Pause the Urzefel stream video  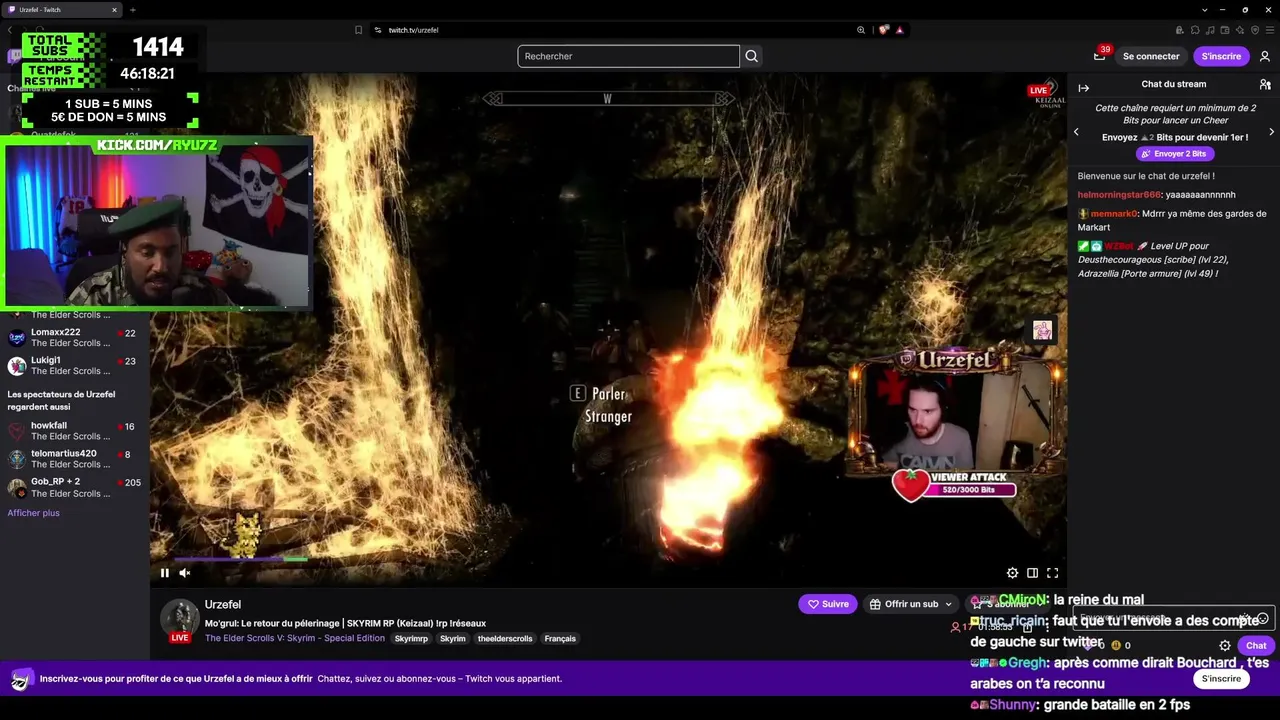pos(165,573)
